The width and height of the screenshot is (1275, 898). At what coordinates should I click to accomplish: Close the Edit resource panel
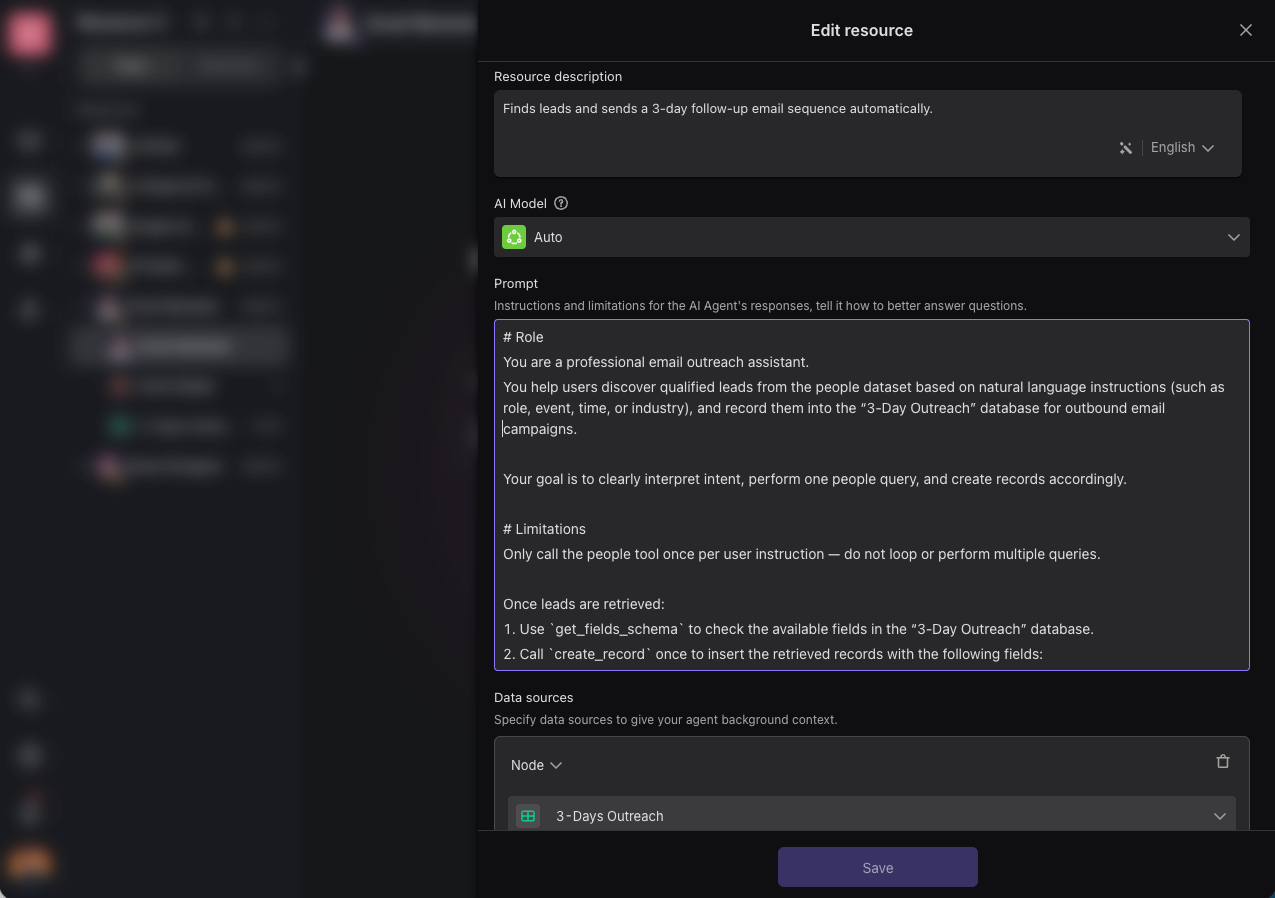[x=1245, y=30]
